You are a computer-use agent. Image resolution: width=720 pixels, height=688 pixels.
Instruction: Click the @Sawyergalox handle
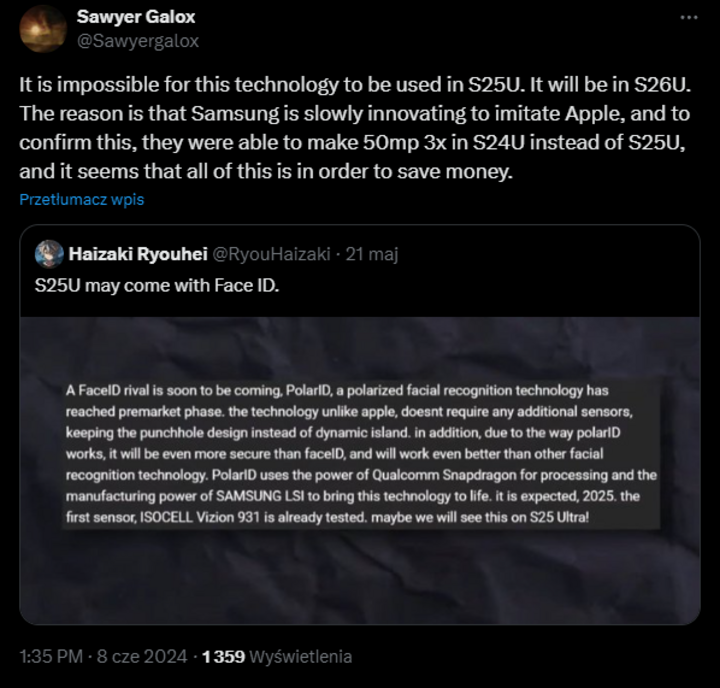coord(137,41)
